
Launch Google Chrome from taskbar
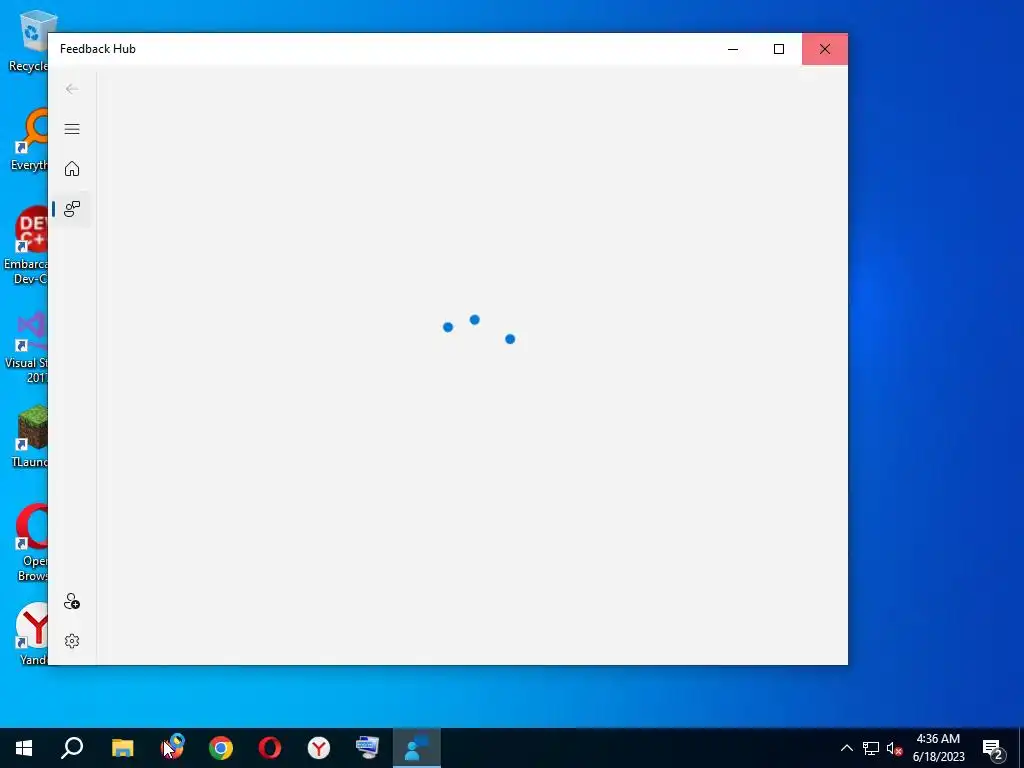[221, 748]
